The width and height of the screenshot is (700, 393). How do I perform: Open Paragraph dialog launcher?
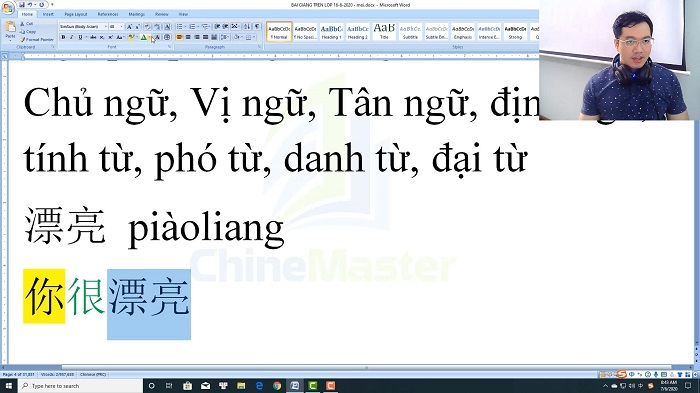(x=259, y=47)
